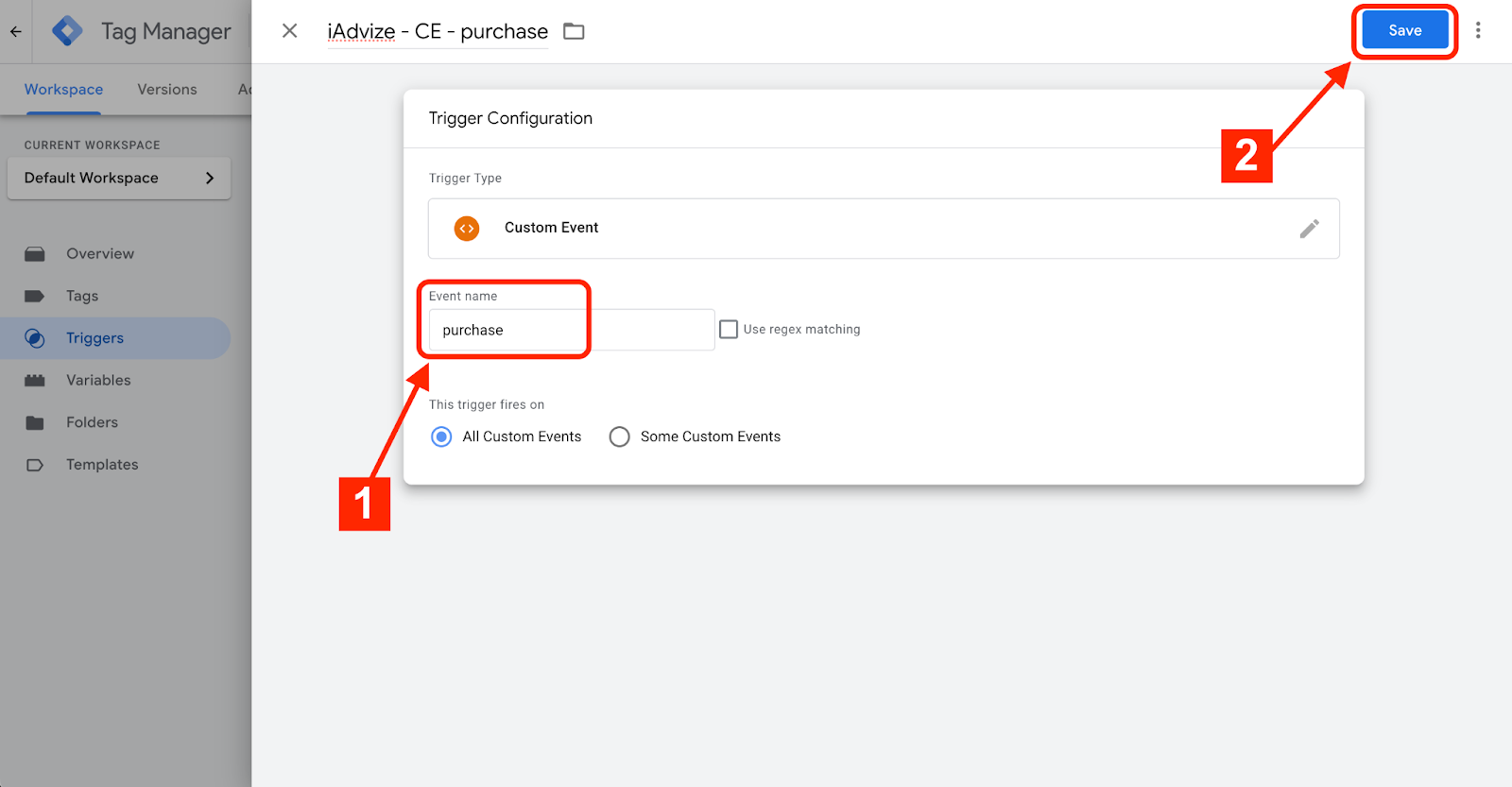The height and width of the screenshot is (787, 1512).
Task: Open the three-dot more options menu
Action: (1478, 31)
